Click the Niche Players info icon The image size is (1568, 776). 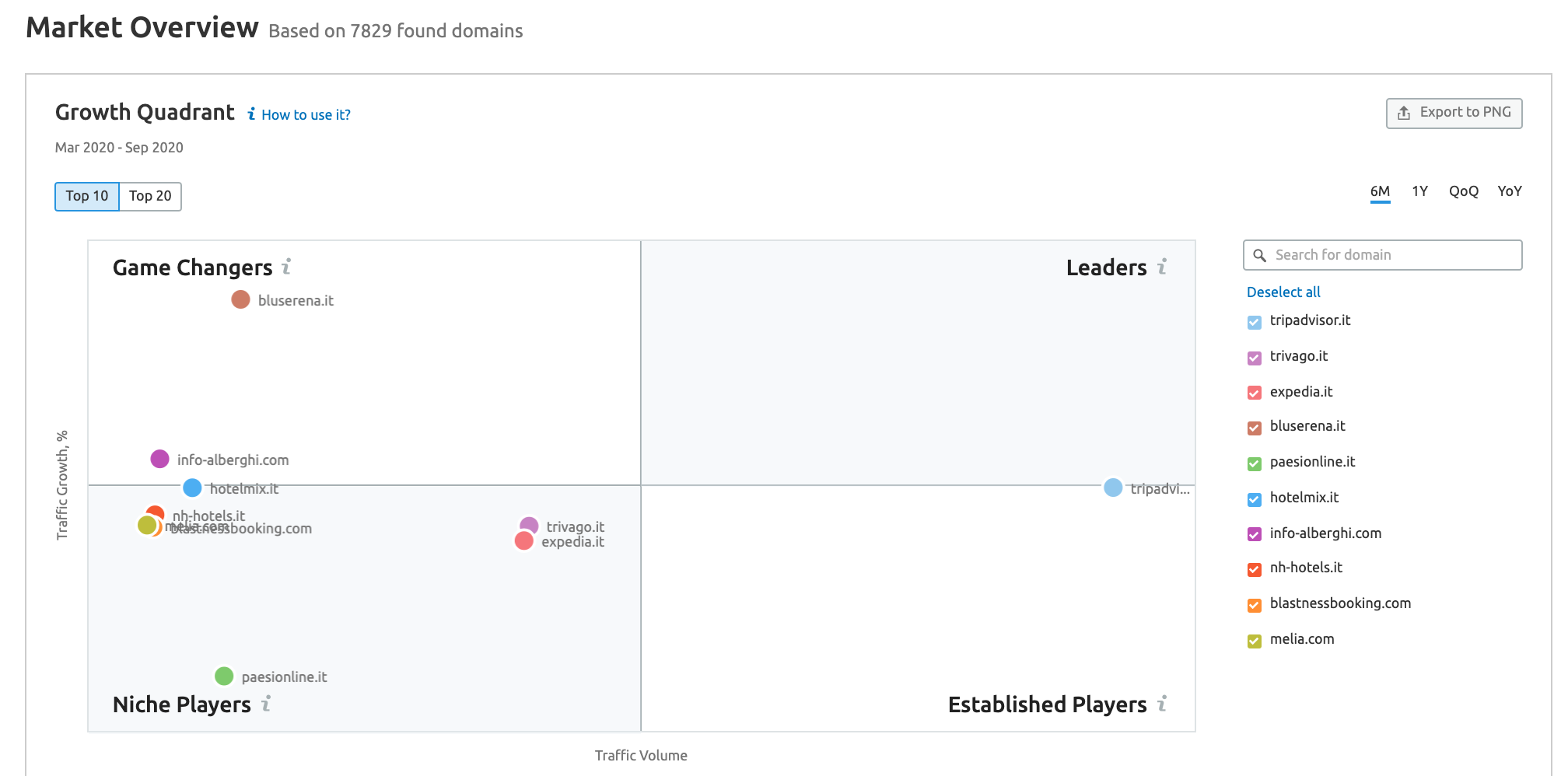[266, 704]
